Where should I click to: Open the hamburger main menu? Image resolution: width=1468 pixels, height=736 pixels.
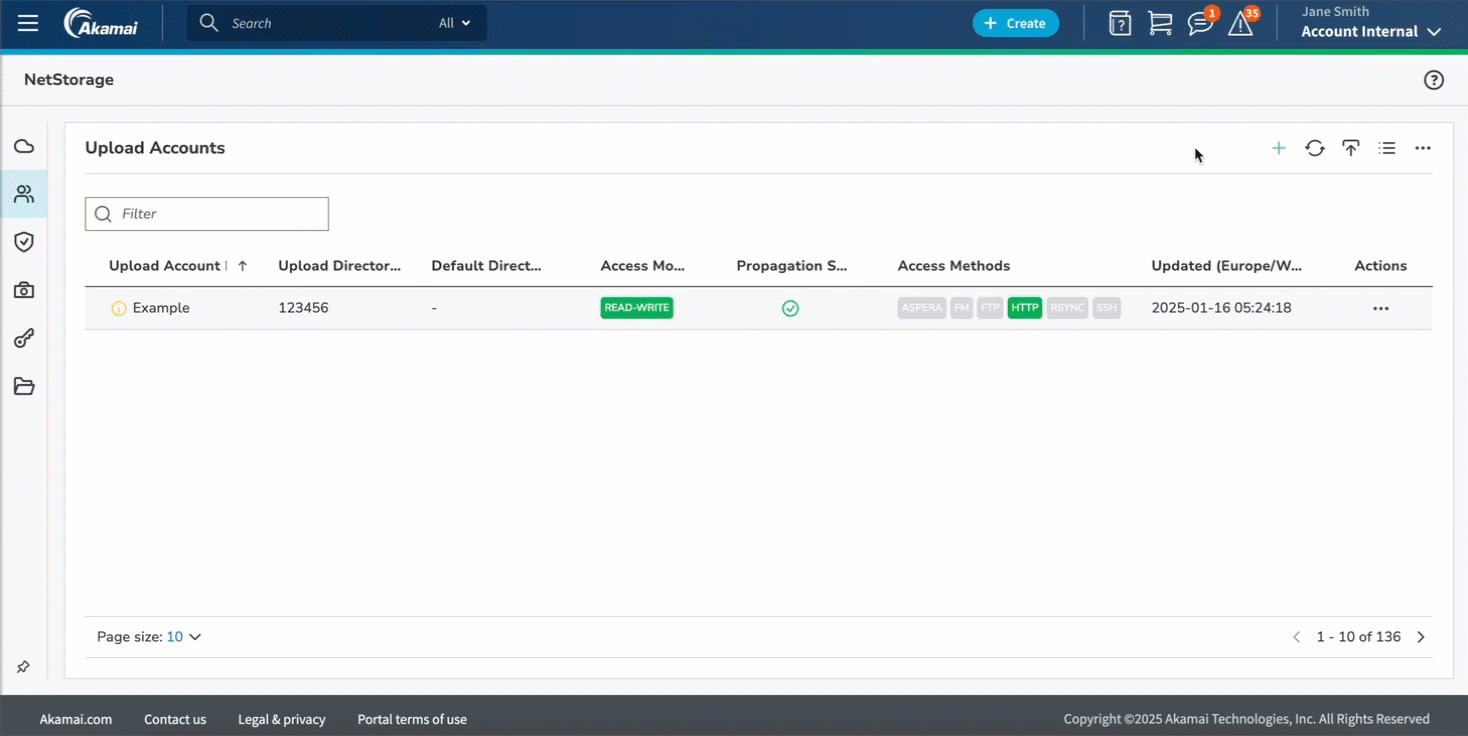click(28, 23)
